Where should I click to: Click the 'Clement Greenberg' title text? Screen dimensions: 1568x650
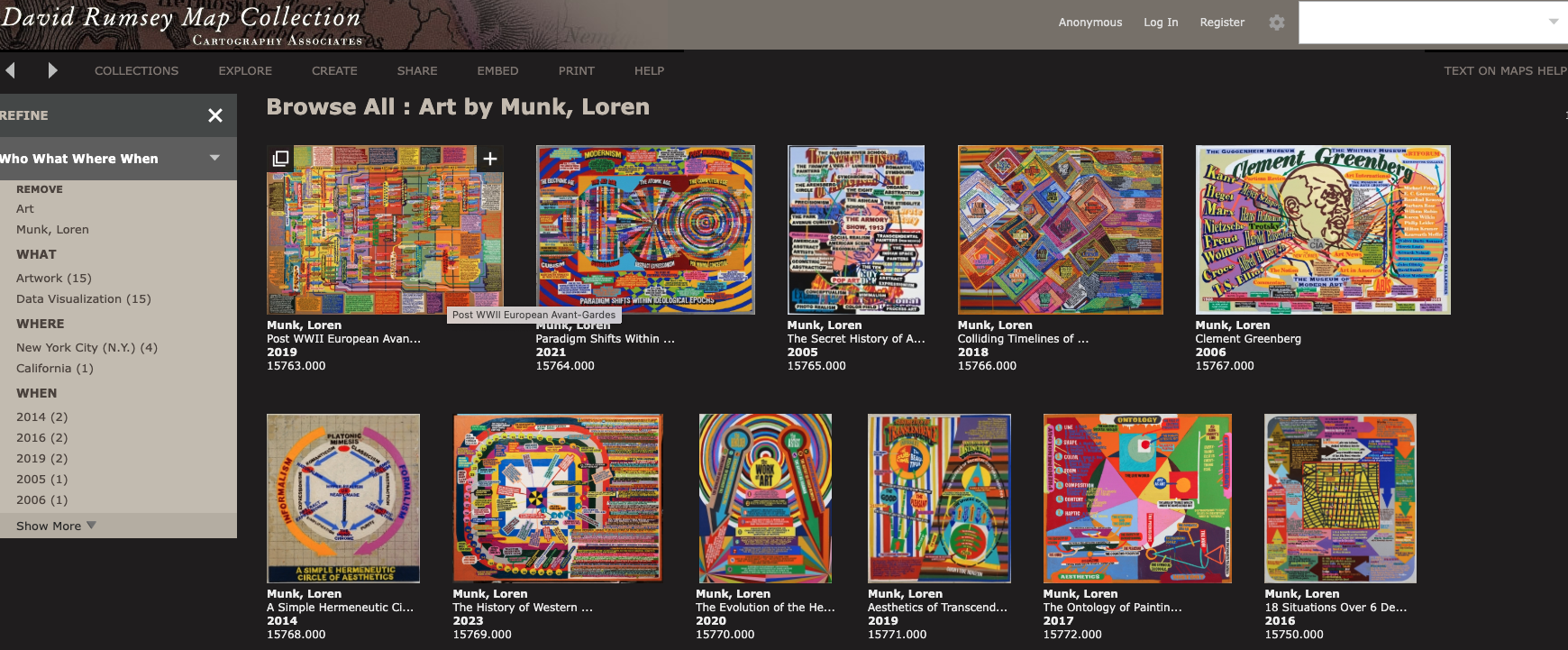[x=1248, y=339]
